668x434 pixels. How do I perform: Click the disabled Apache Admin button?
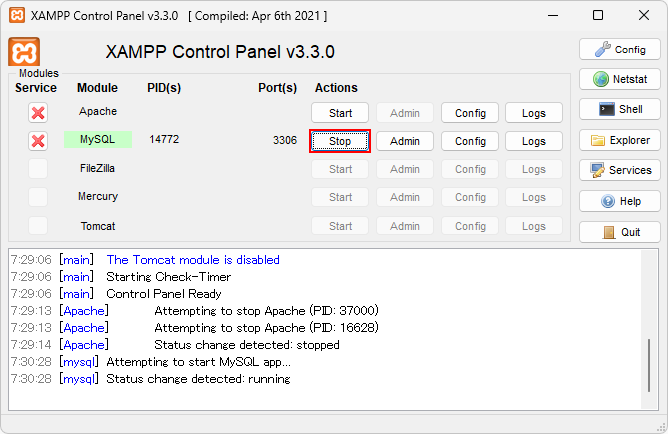405,113
